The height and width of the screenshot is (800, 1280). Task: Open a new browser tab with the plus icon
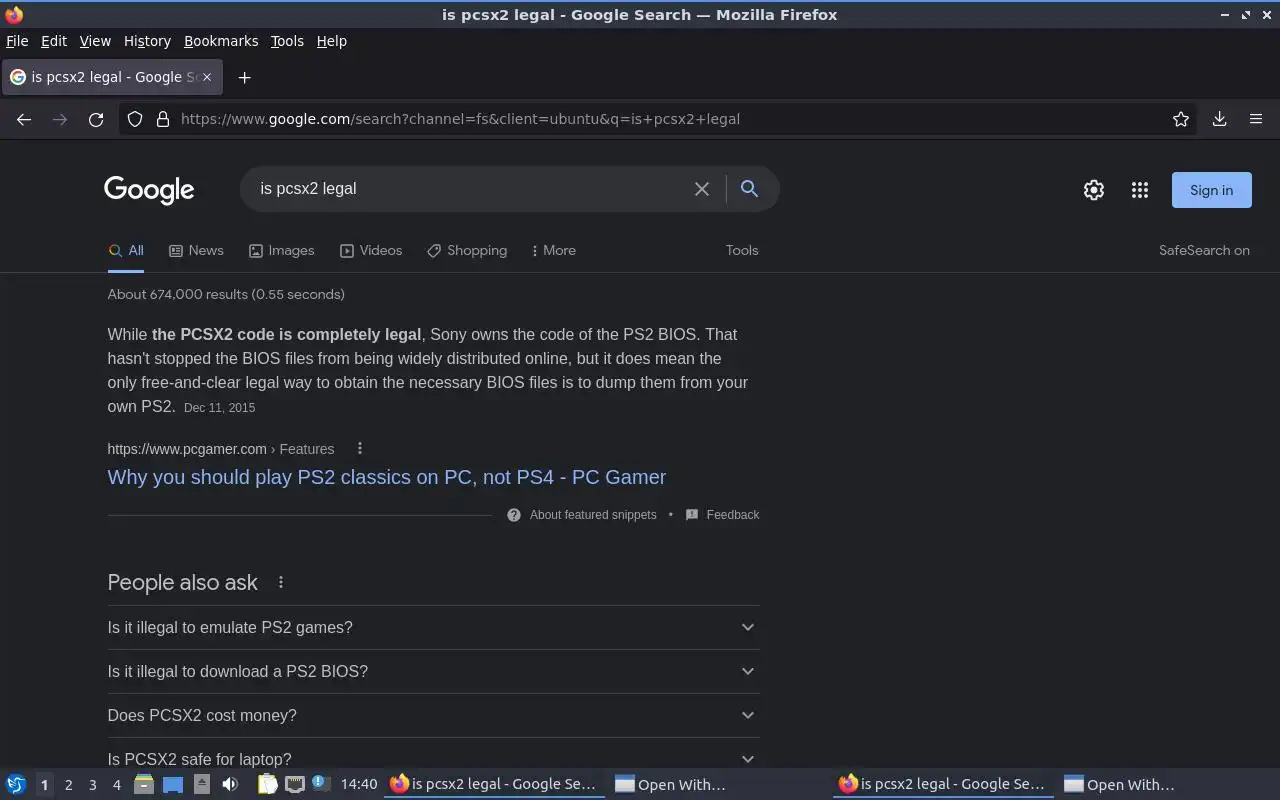[x=244, y=77]
